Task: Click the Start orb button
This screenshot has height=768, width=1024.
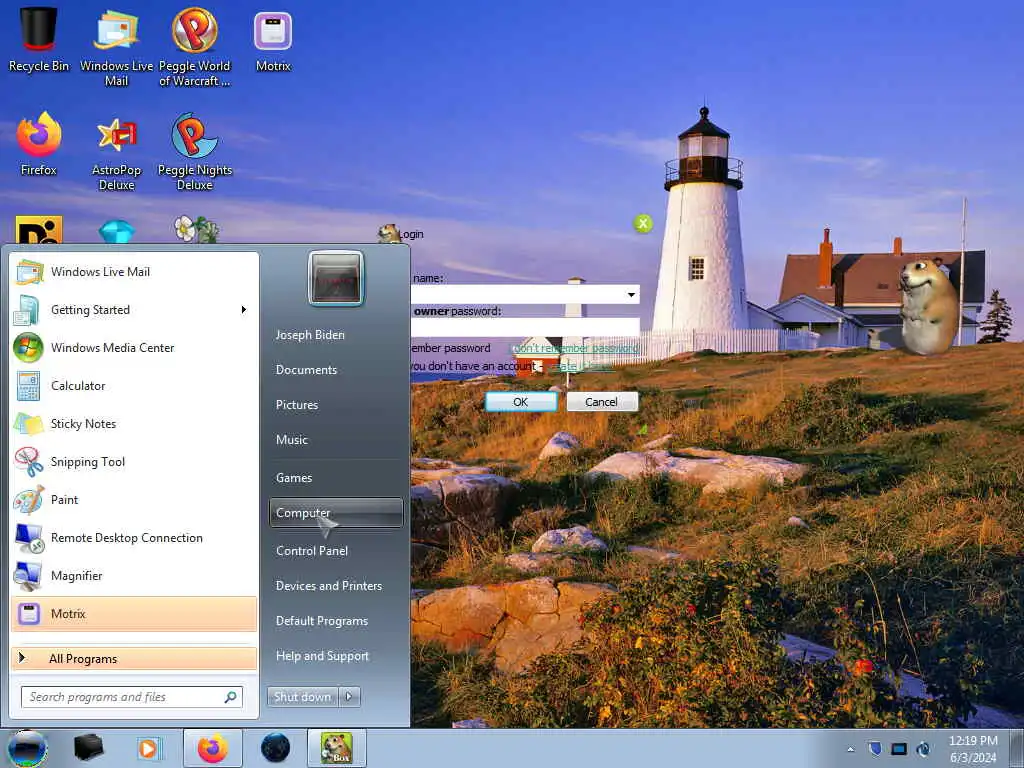Action: (x=27, y=748)
